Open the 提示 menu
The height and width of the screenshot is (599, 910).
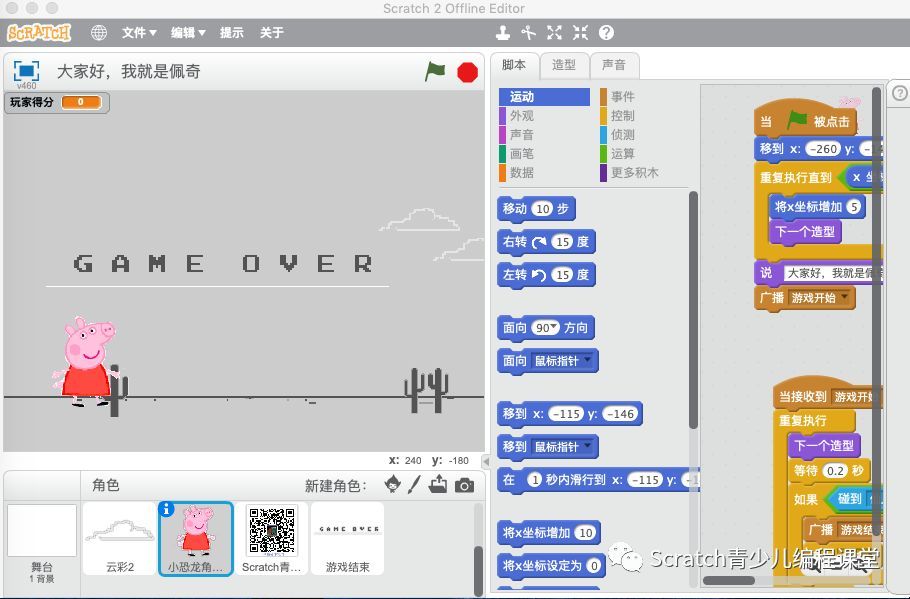coord(232,33)
